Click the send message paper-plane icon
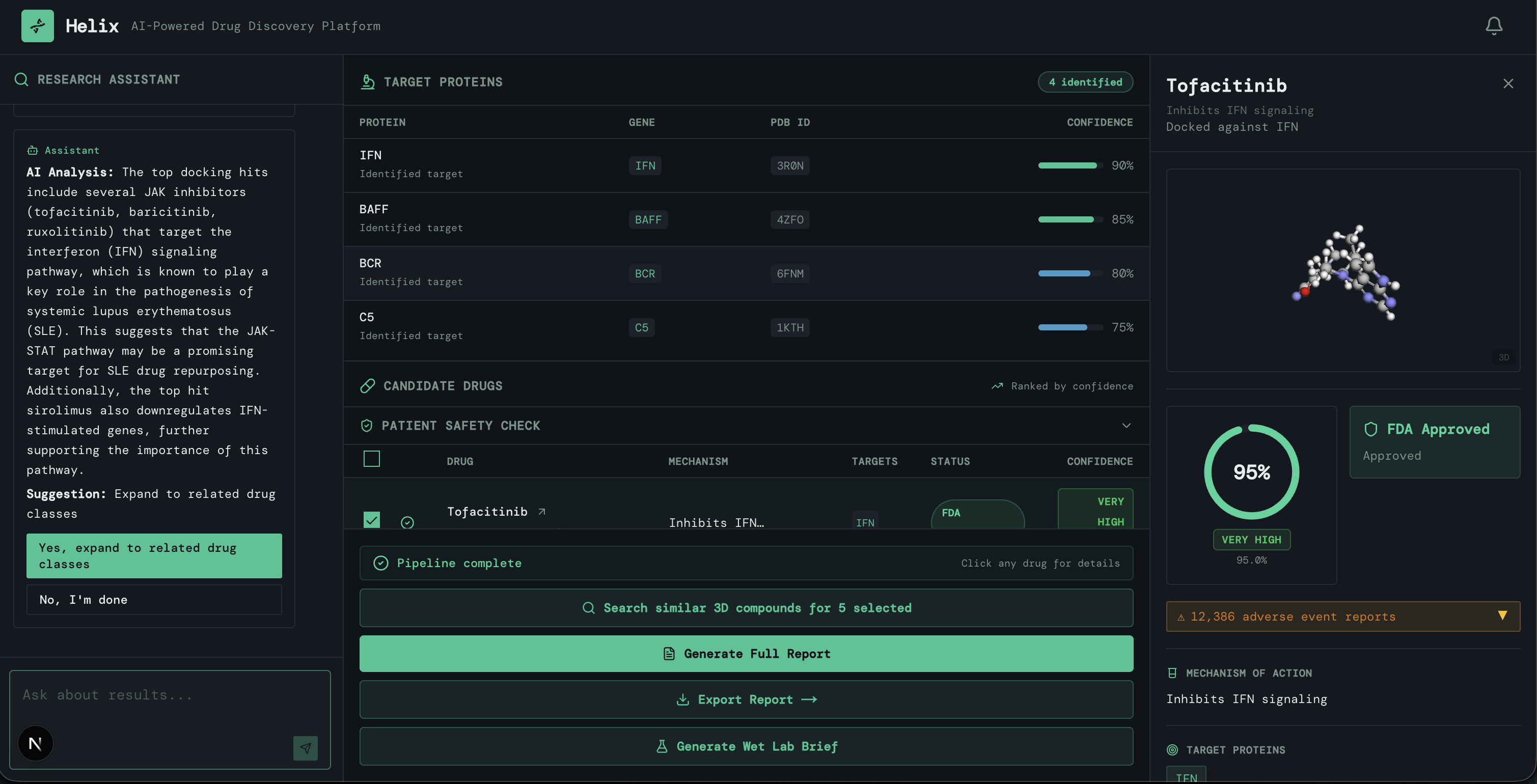 coord(305,748)
